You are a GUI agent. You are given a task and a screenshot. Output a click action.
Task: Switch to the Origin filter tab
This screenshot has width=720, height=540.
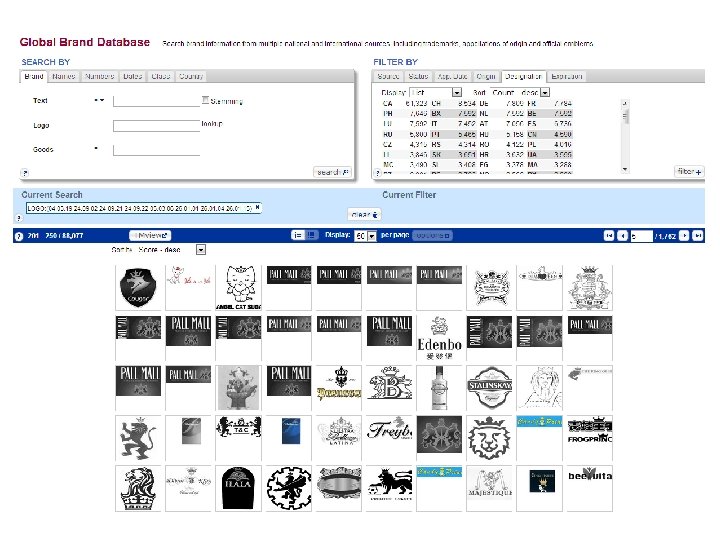point(486,76)
